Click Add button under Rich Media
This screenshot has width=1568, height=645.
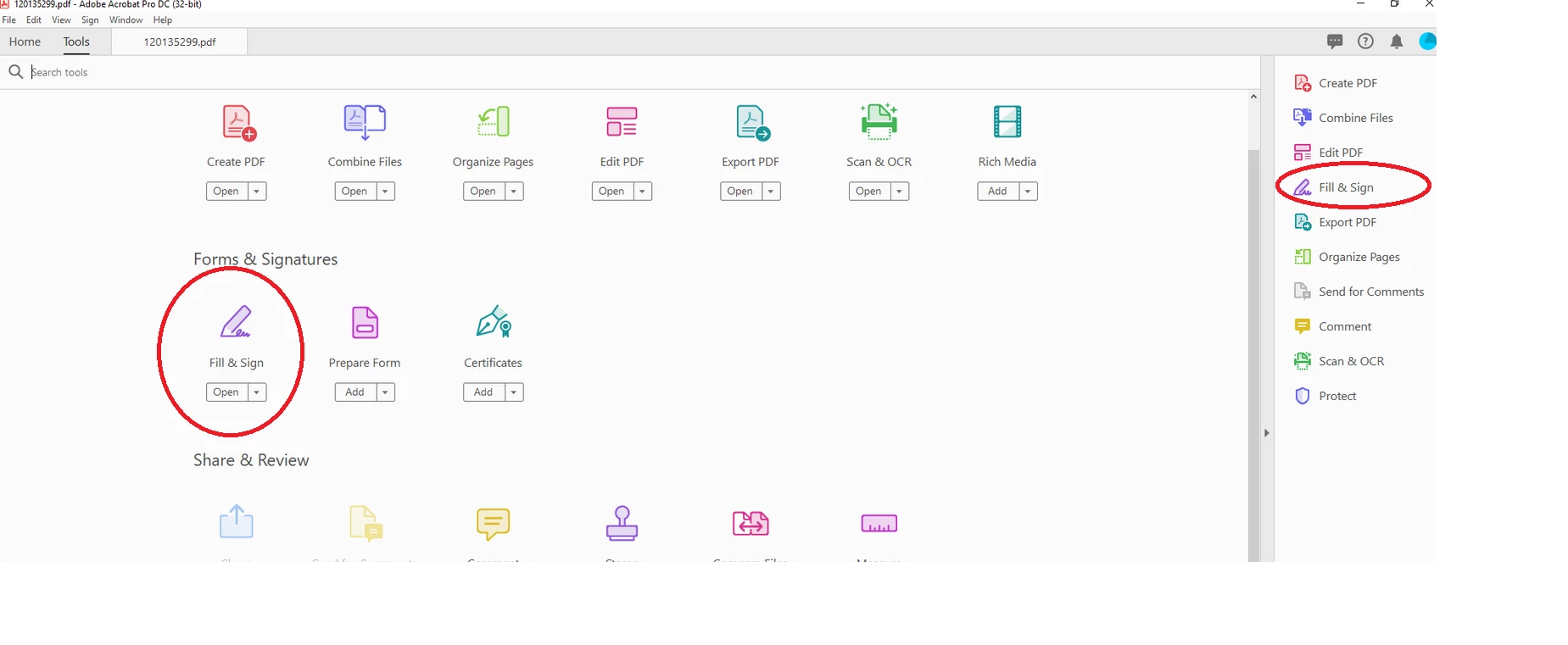tap(998, 192)
